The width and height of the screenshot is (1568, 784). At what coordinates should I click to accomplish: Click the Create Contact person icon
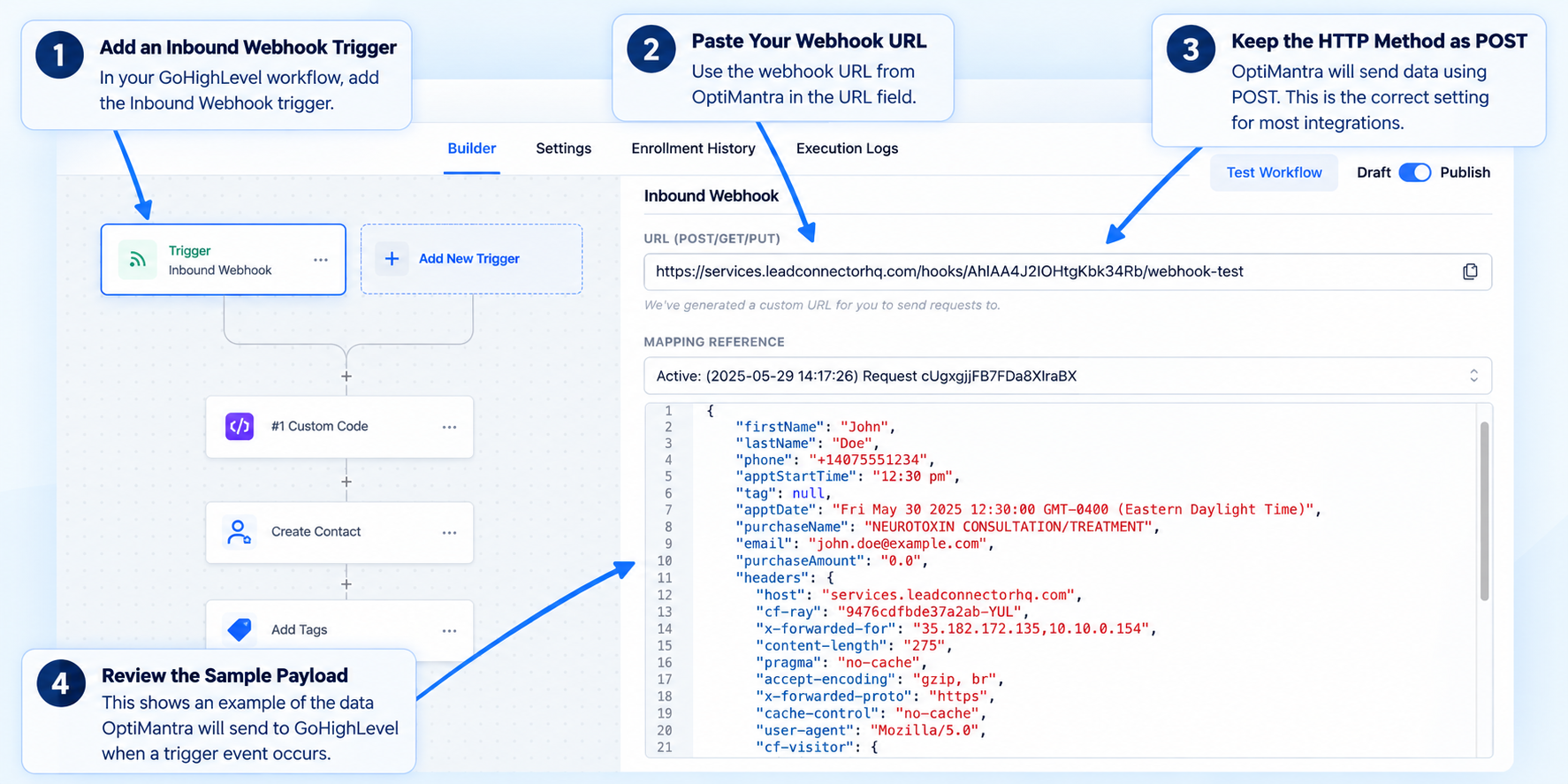[240, 532]
